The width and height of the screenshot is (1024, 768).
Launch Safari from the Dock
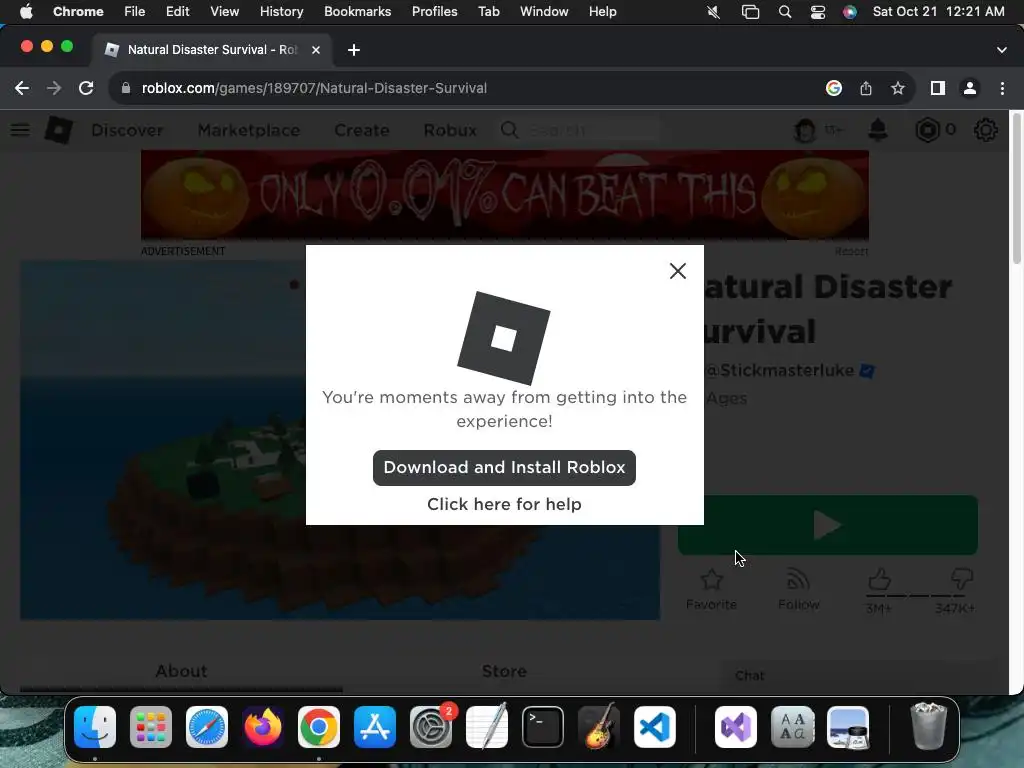[207, 727]
